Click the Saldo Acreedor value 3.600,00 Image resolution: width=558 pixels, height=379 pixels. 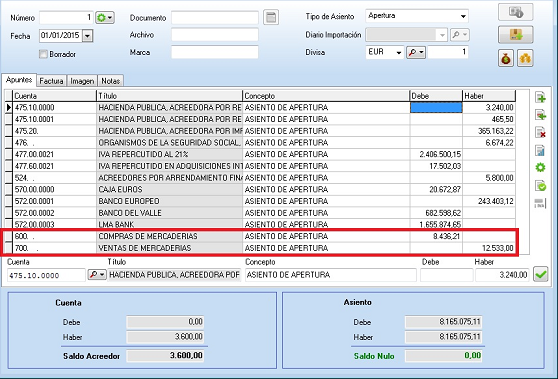(165, 356)
